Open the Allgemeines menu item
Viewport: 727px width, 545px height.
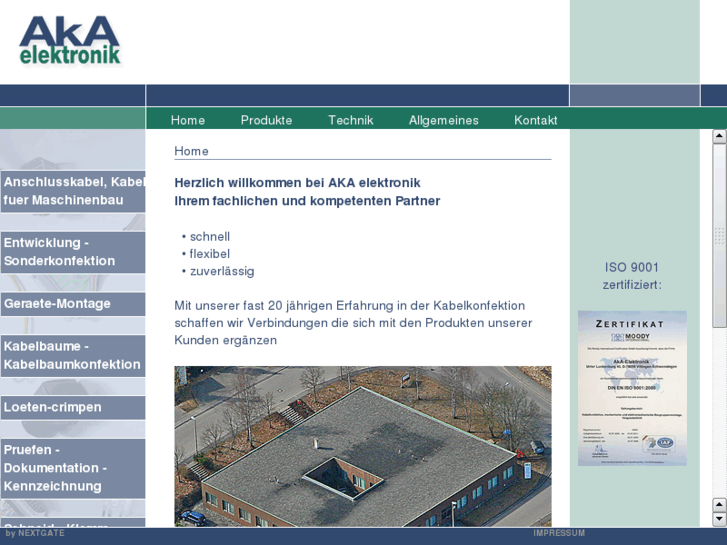click(443, 120)
